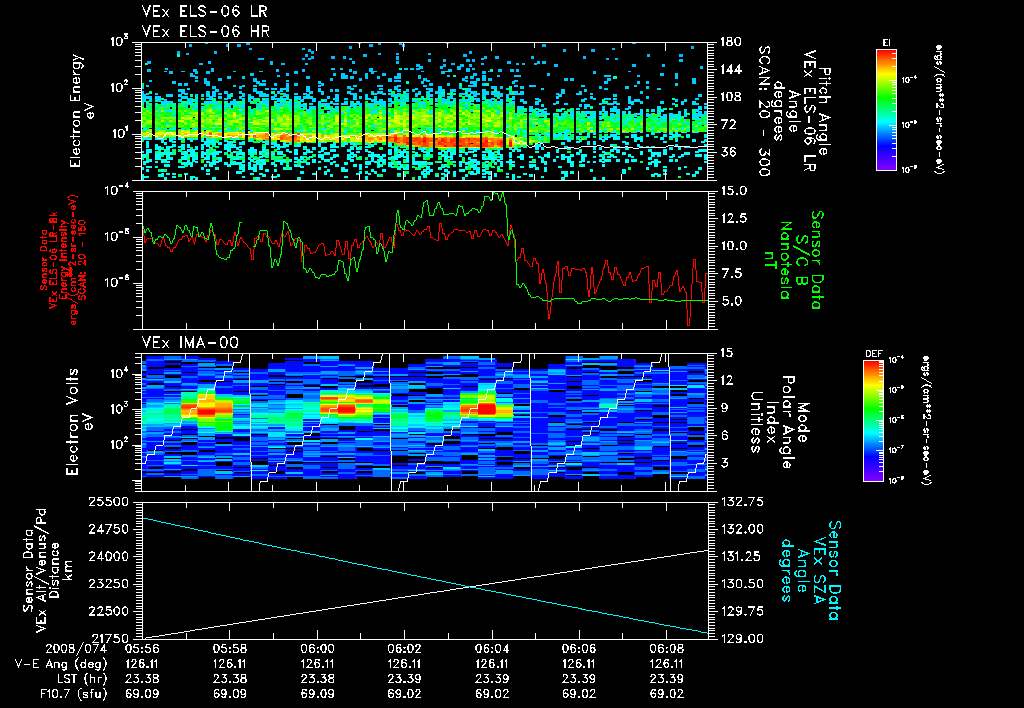Click the F10.7 value under 06:04
The height and width of the screenshot is (708, 1024).
click(492, 694)
